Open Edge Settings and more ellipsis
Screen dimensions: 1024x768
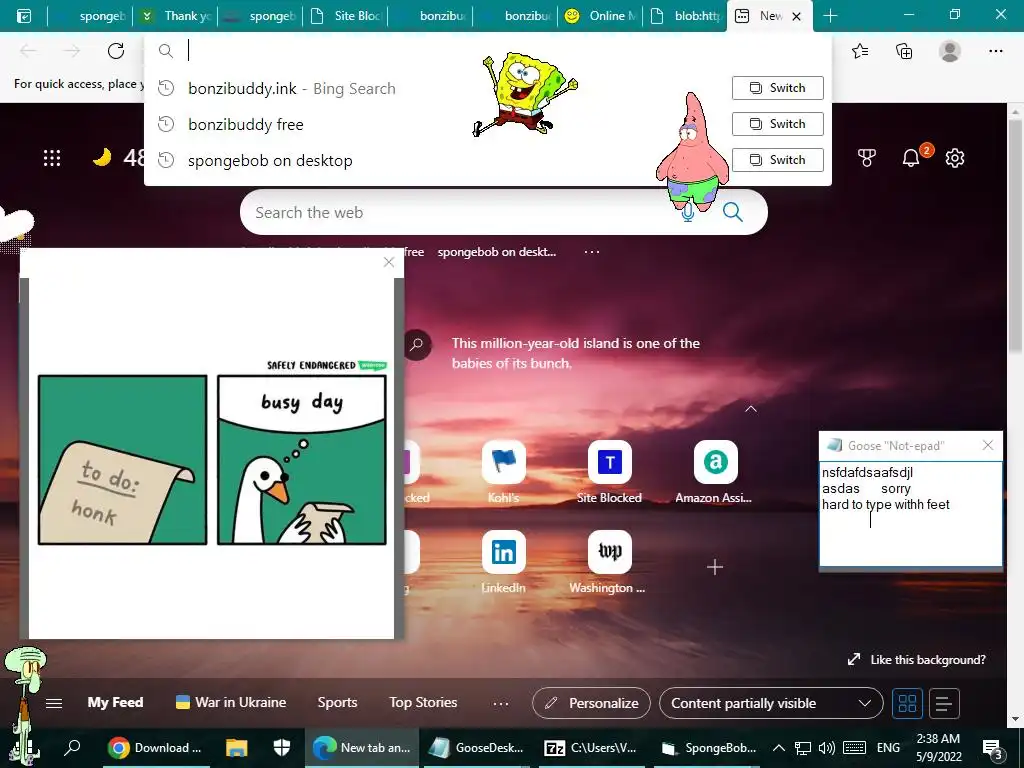click(x=995, y=51)
